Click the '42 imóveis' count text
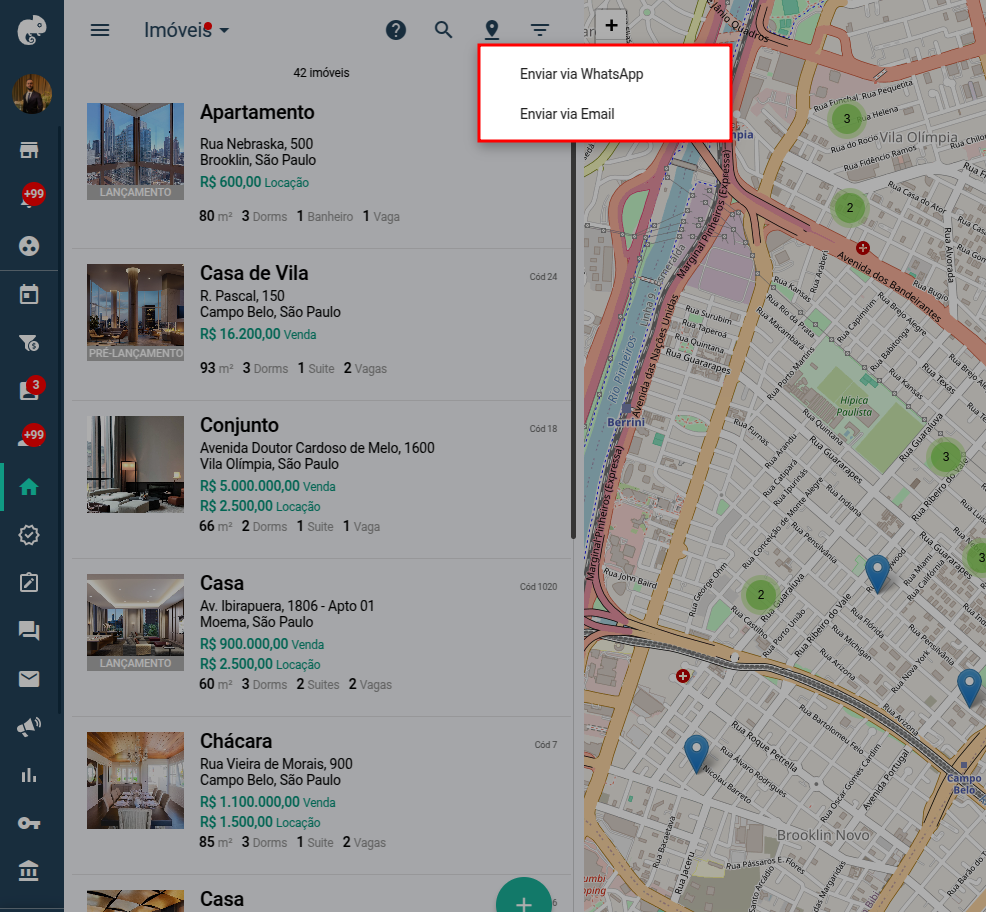Image resolution: width=986 pixels, height=912 pixels. click(x=321, y=73)
